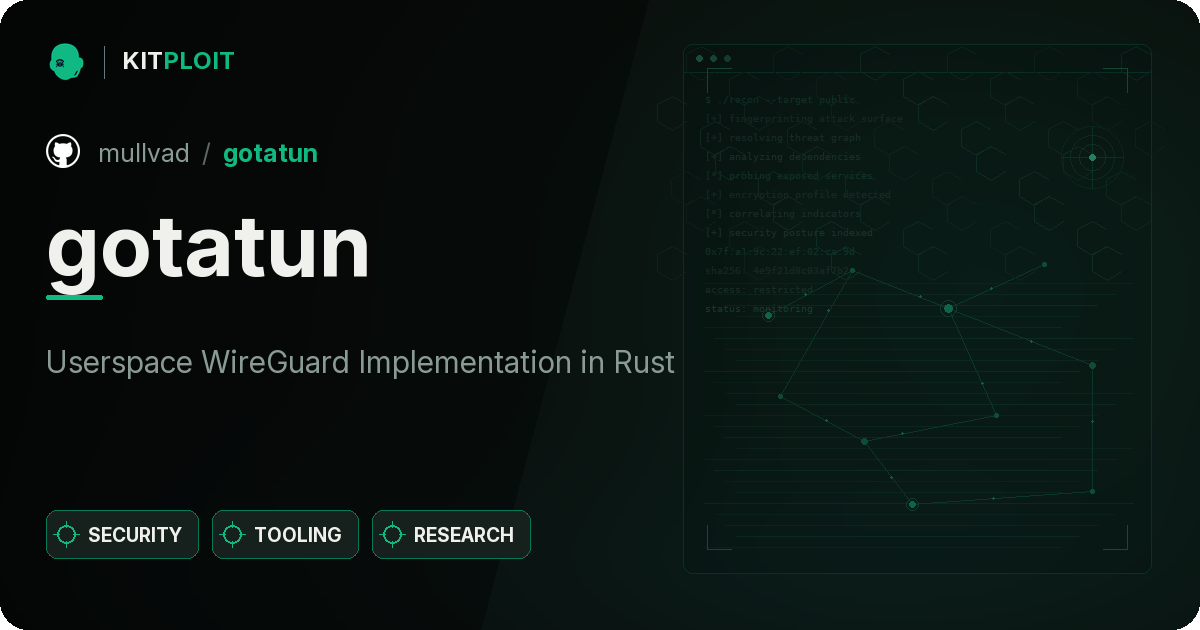The image size is (1200, 630).
Task: Click the crosshair icon in RESEARCH badge
Action: pyautogui.click(x=393, y=535)
